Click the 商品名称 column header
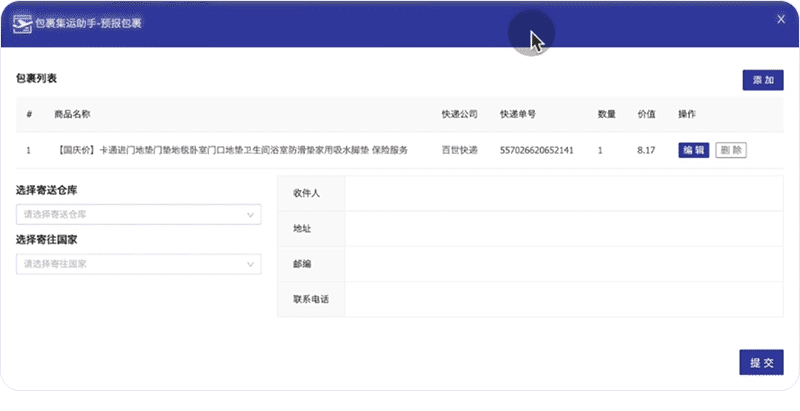 click(72, 115)
